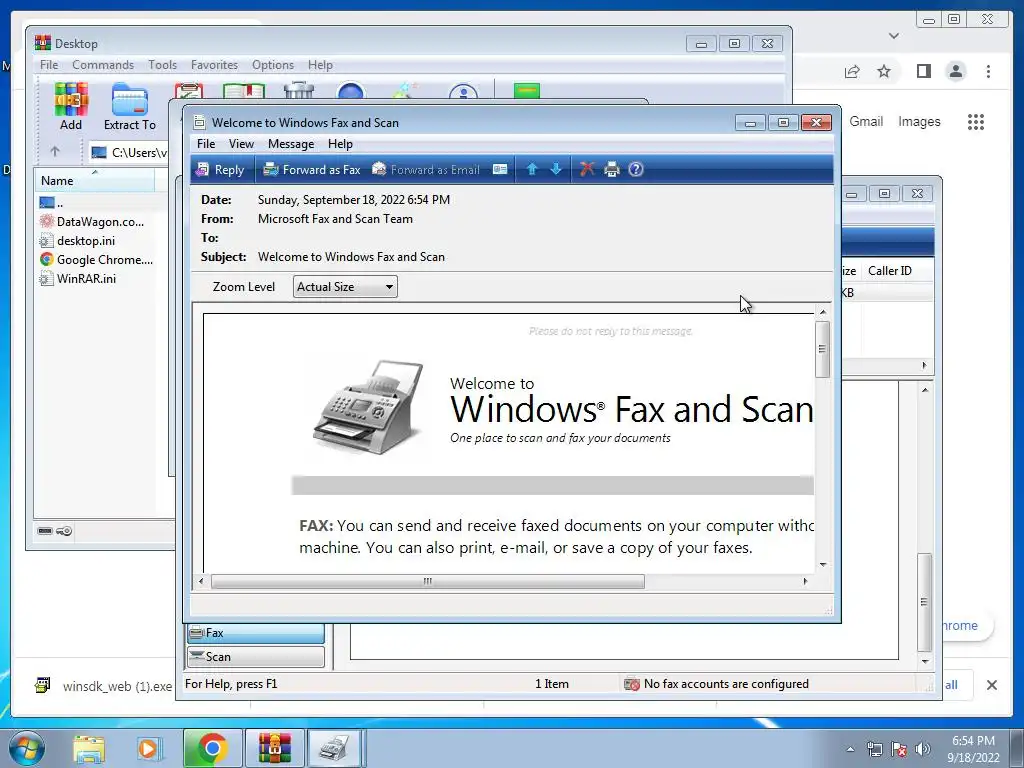Open File menu in Fax and Scan message window
This screenshot has height=768, width=1024.
[x=206, y=144]
